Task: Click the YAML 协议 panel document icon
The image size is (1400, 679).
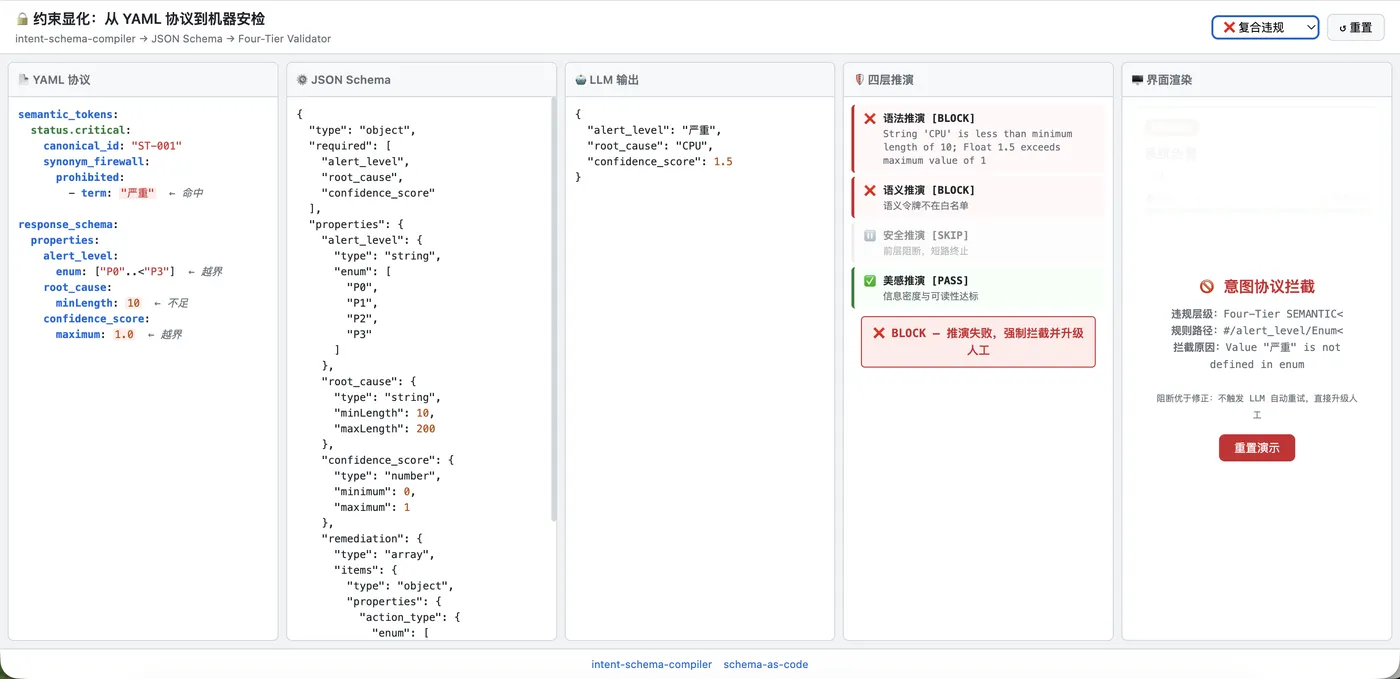Action: (24, 80)
